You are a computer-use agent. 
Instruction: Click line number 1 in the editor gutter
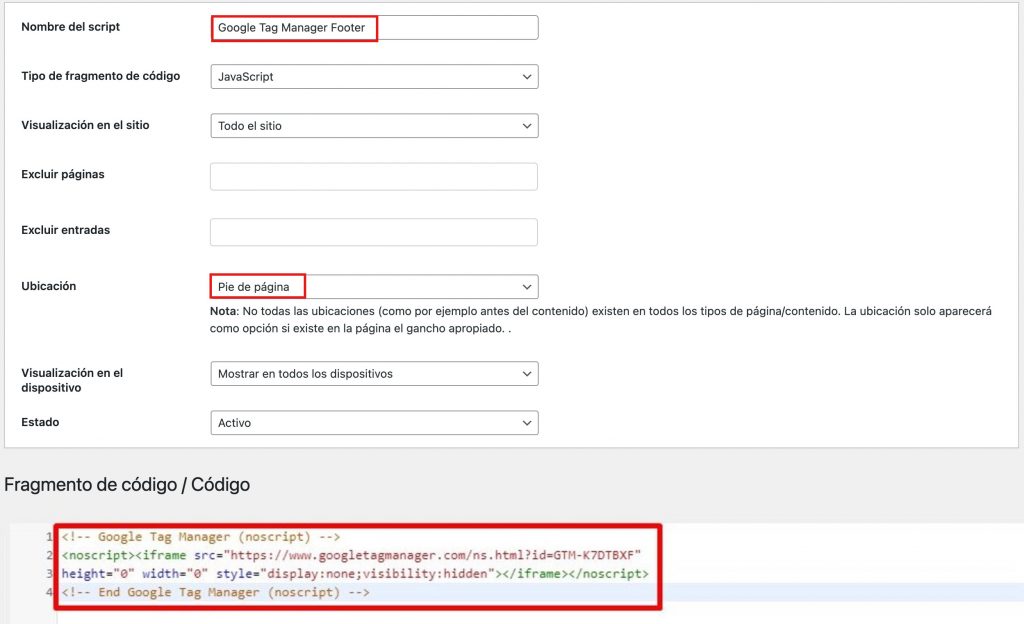[x=49, y=537]
